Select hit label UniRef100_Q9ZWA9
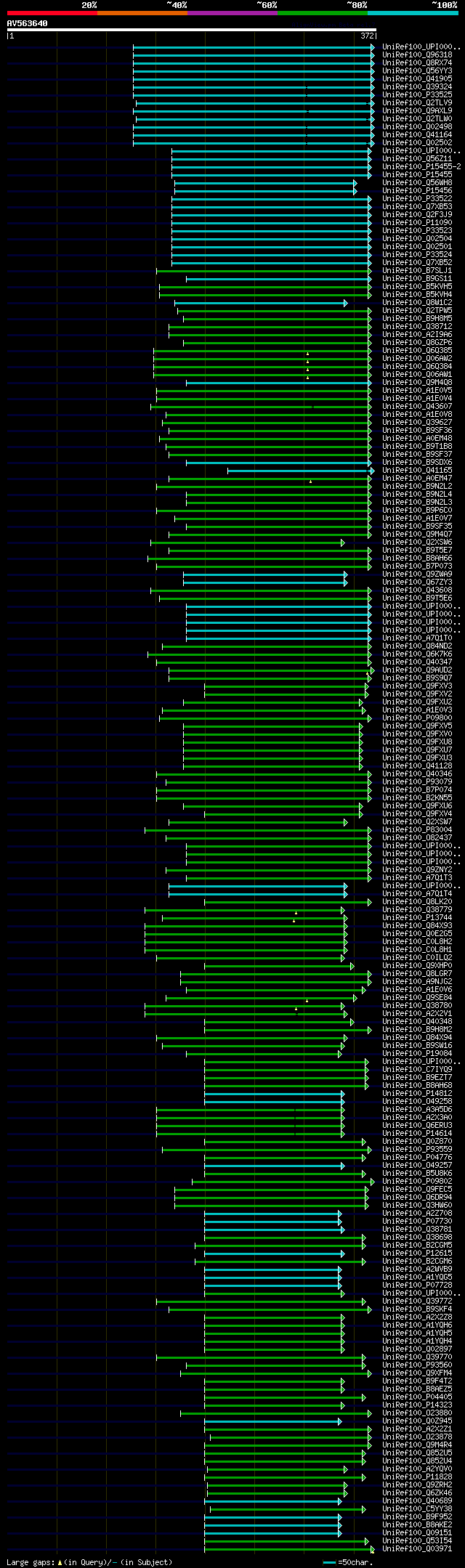Viewport: 465px width, 1568px height. pyautogui.click(x=417, y=574)
